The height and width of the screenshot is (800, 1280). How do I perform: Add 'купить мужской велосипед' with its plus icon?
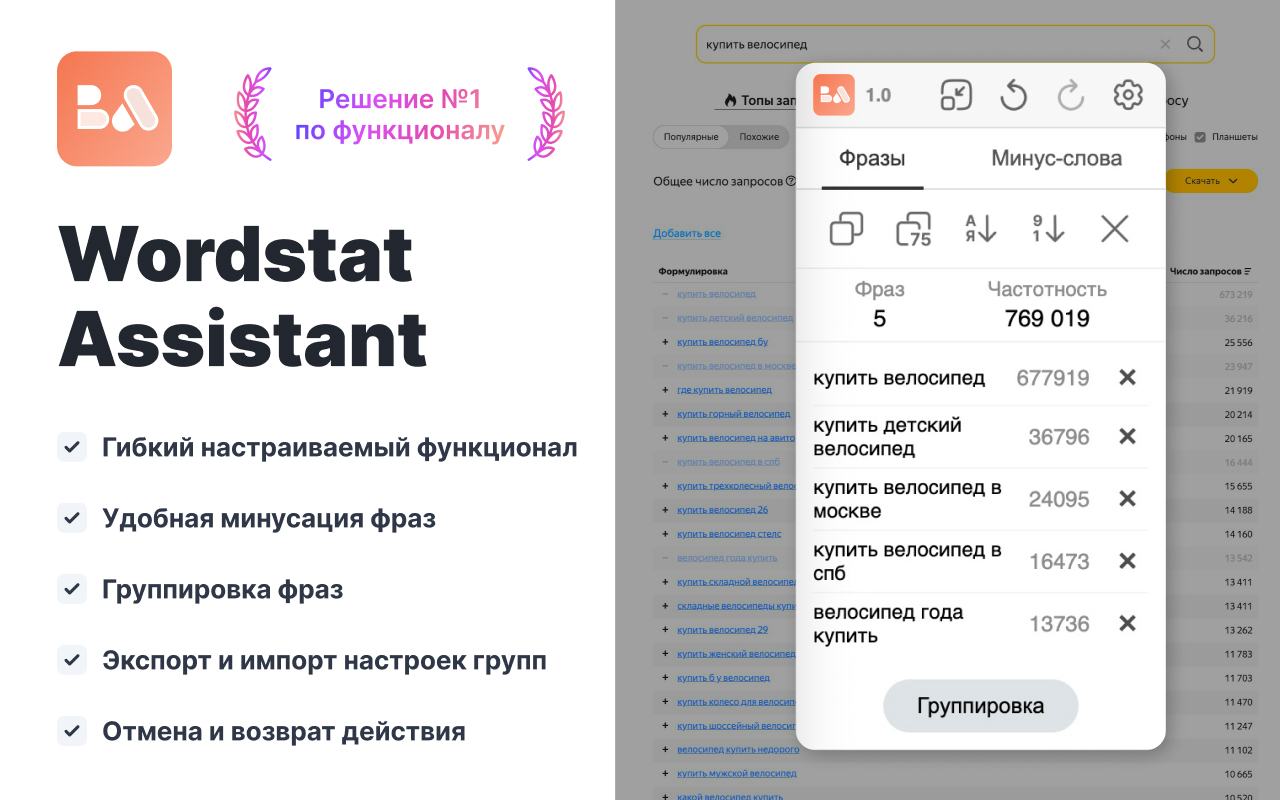665,773
